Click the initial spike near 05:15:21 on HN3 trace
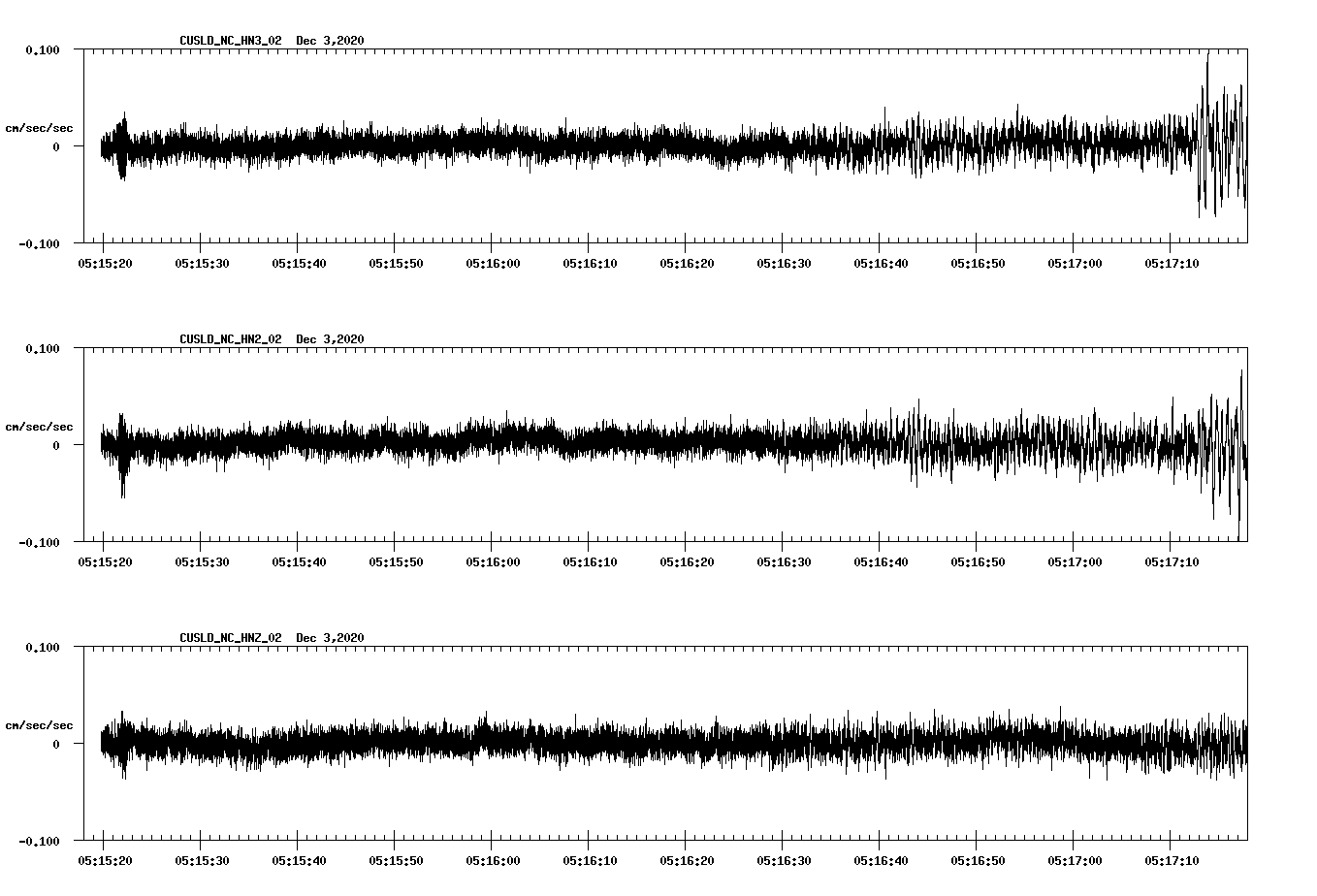 pos(121,145)
